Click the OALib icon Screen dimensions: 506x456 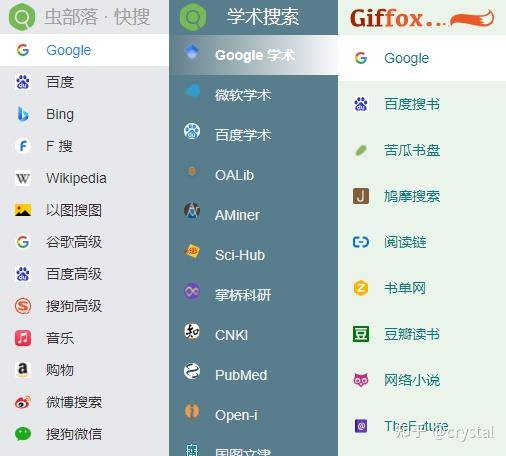pyautogui.click(x=192, y=171)
